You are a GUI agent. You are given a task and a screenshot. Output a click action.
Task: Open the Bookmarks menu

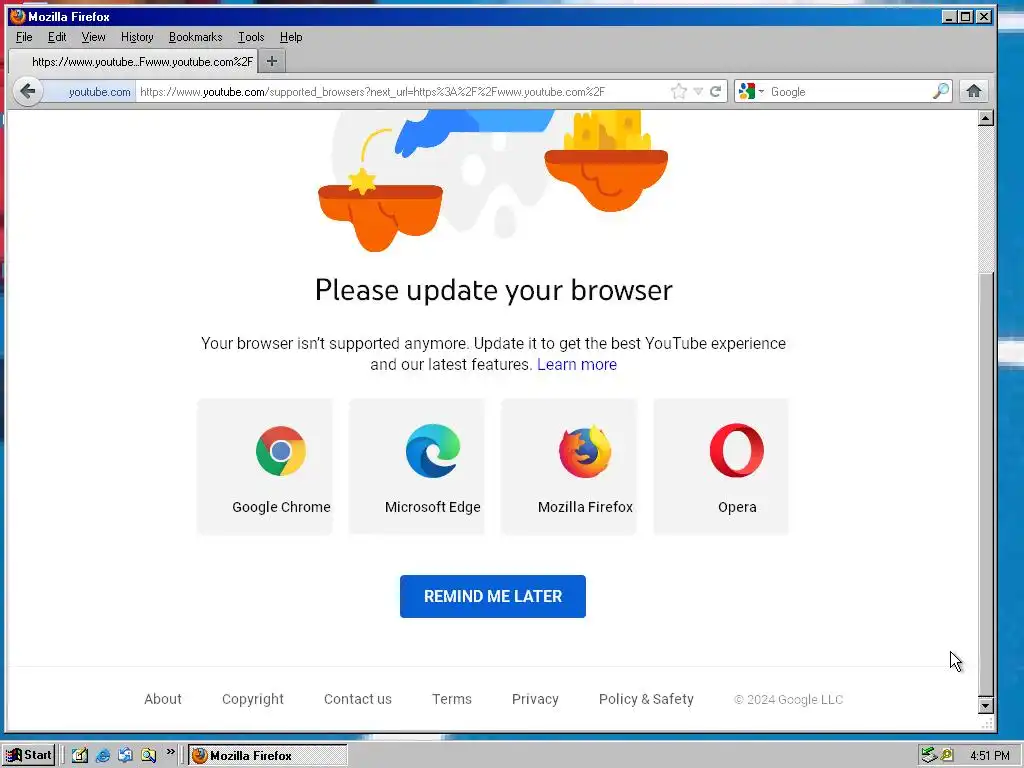coord(195,37)
